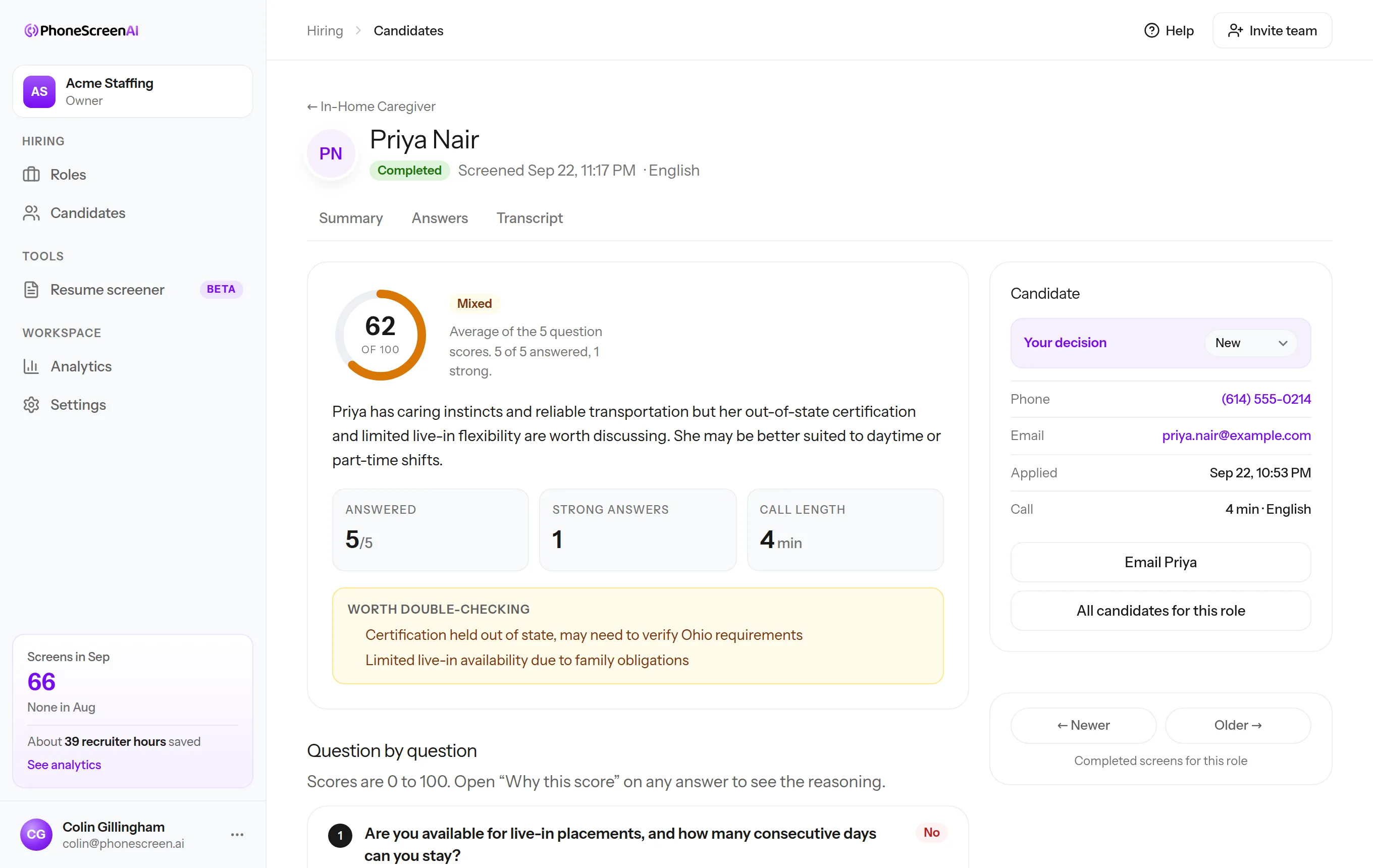Click the No badge on question 1
This screenshot has width=1373, height=868.
[931, 833]
